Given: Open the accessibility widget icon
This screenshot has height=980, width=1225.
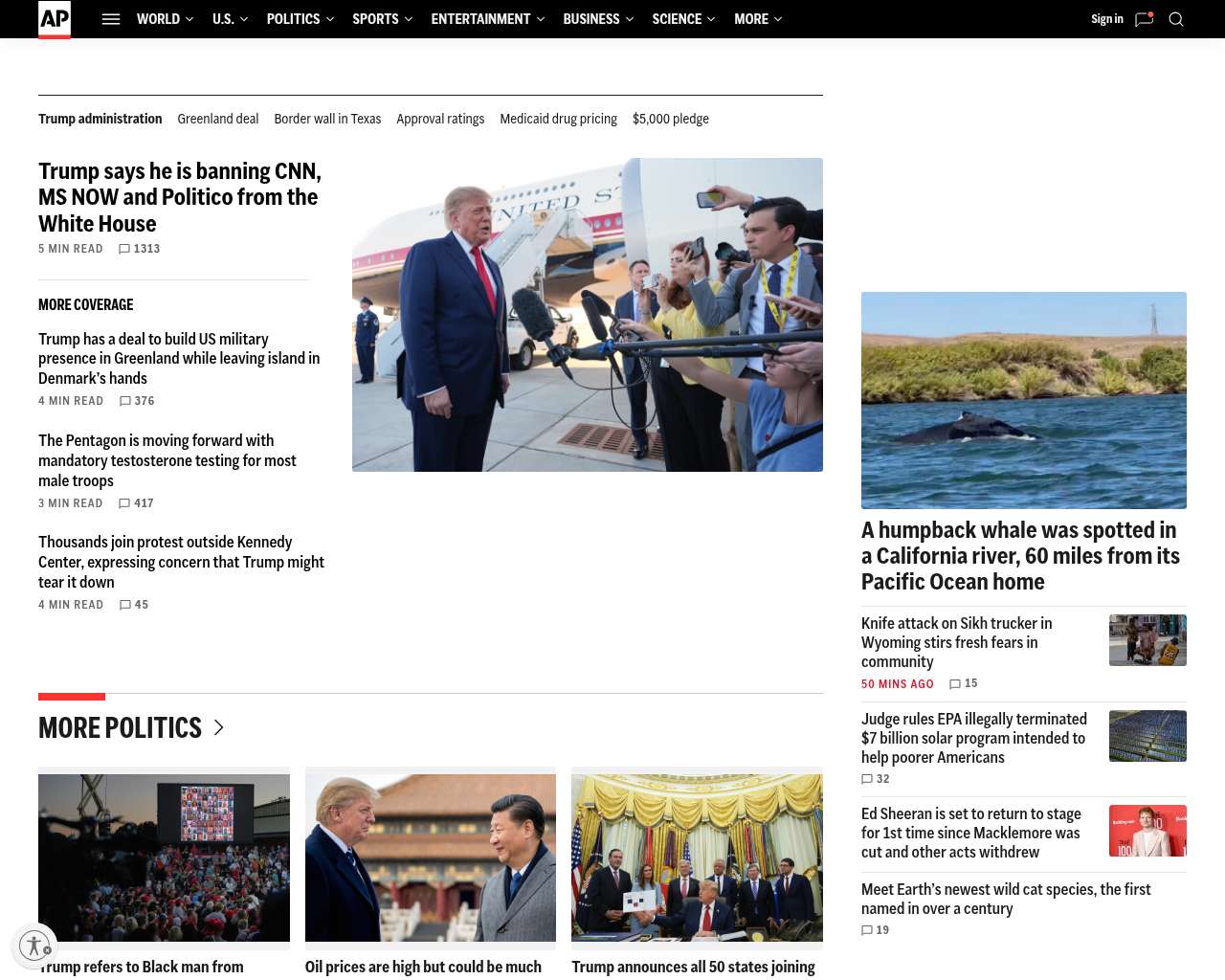Looking at the screenshot, I should (x=34, y=946).
